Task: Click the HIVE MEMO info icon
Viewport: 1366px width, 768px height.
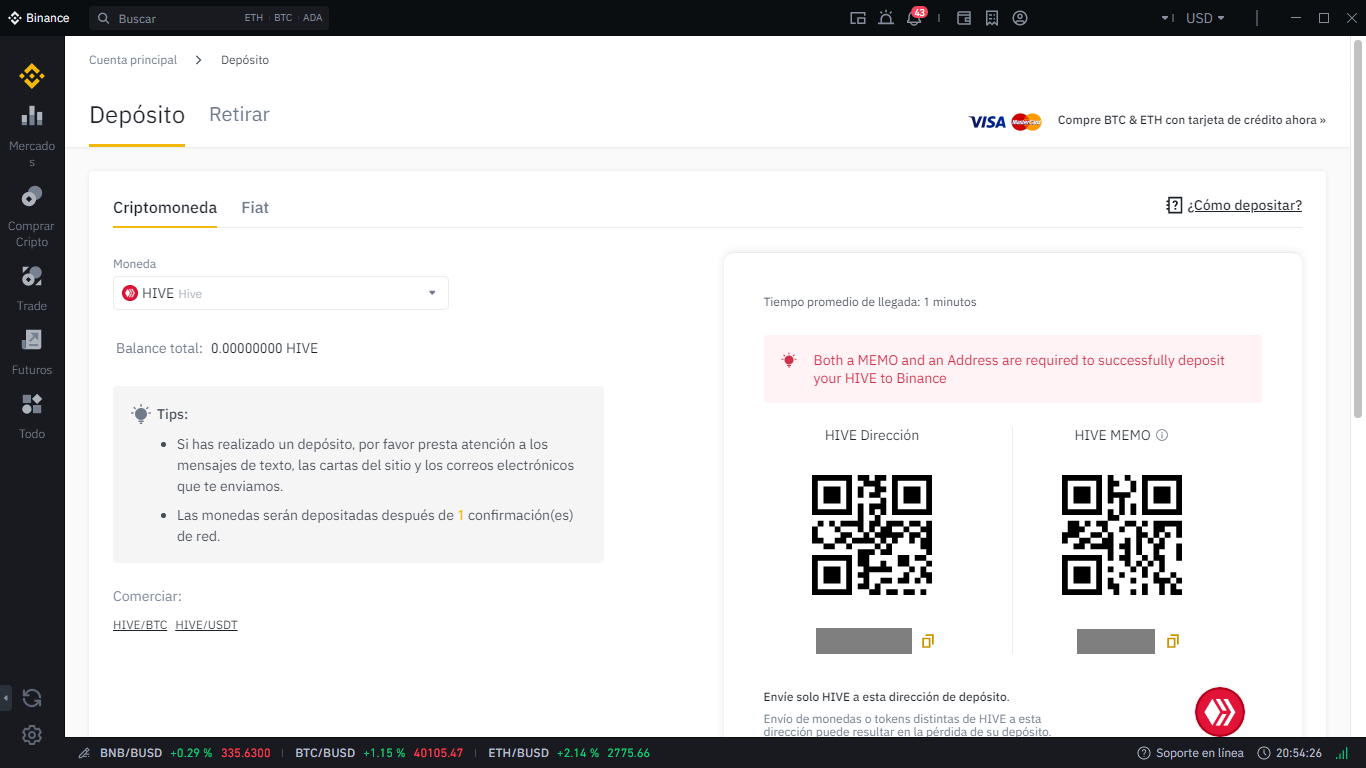Action: [1162, 436]
